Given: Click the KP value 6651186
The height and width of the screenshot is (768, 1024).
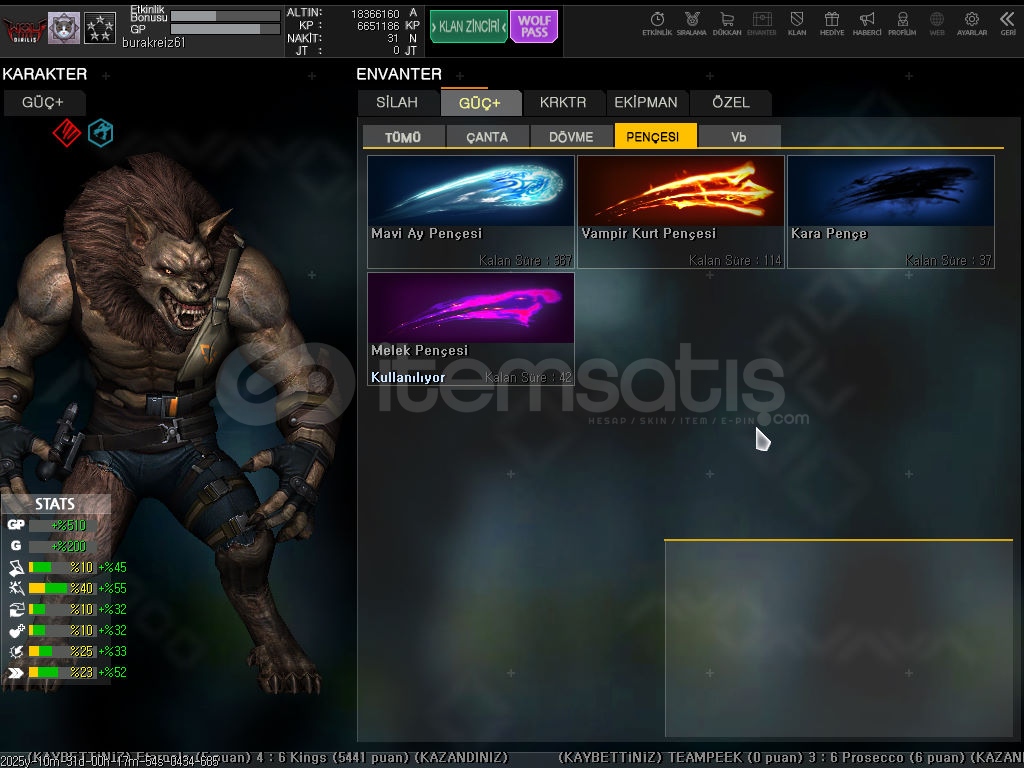Looking at the screenshot, I should [x=377, y=26].
